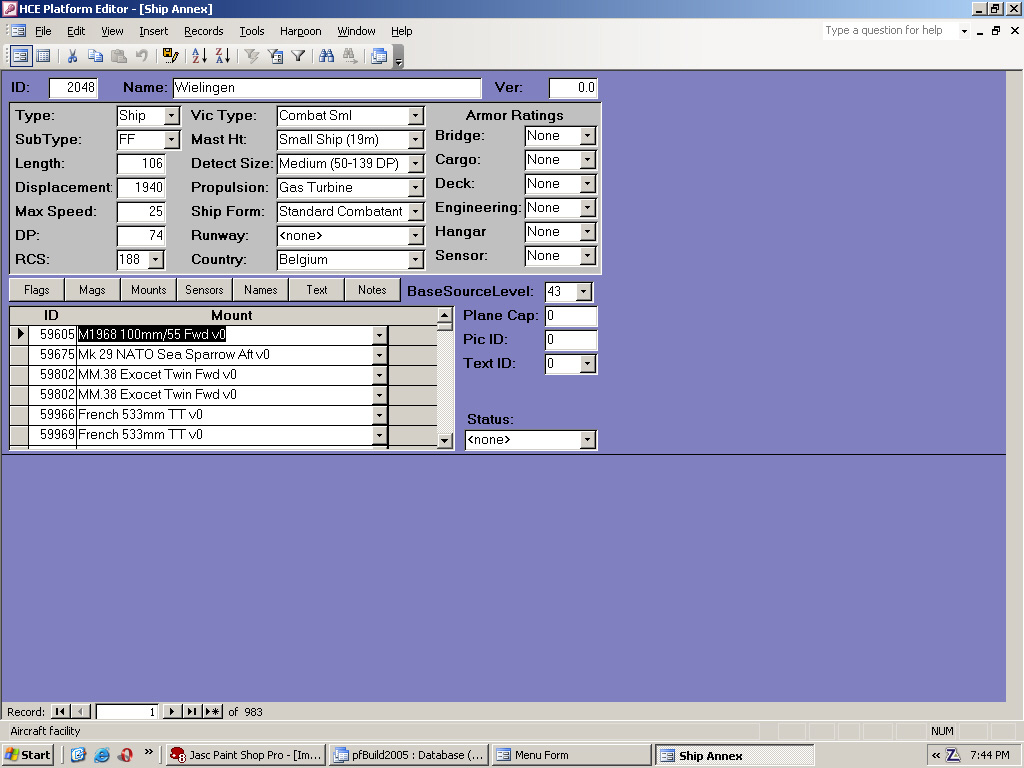The height and width of the screenshot is (768, 1024).
Task: Click the Sort Ascending A-Z icon
Action: tap(199, 56)
